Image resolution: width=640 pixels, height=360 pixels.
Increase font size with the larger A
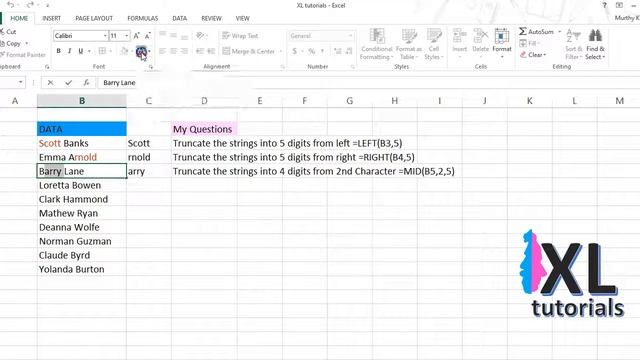[x=137, y=36]
